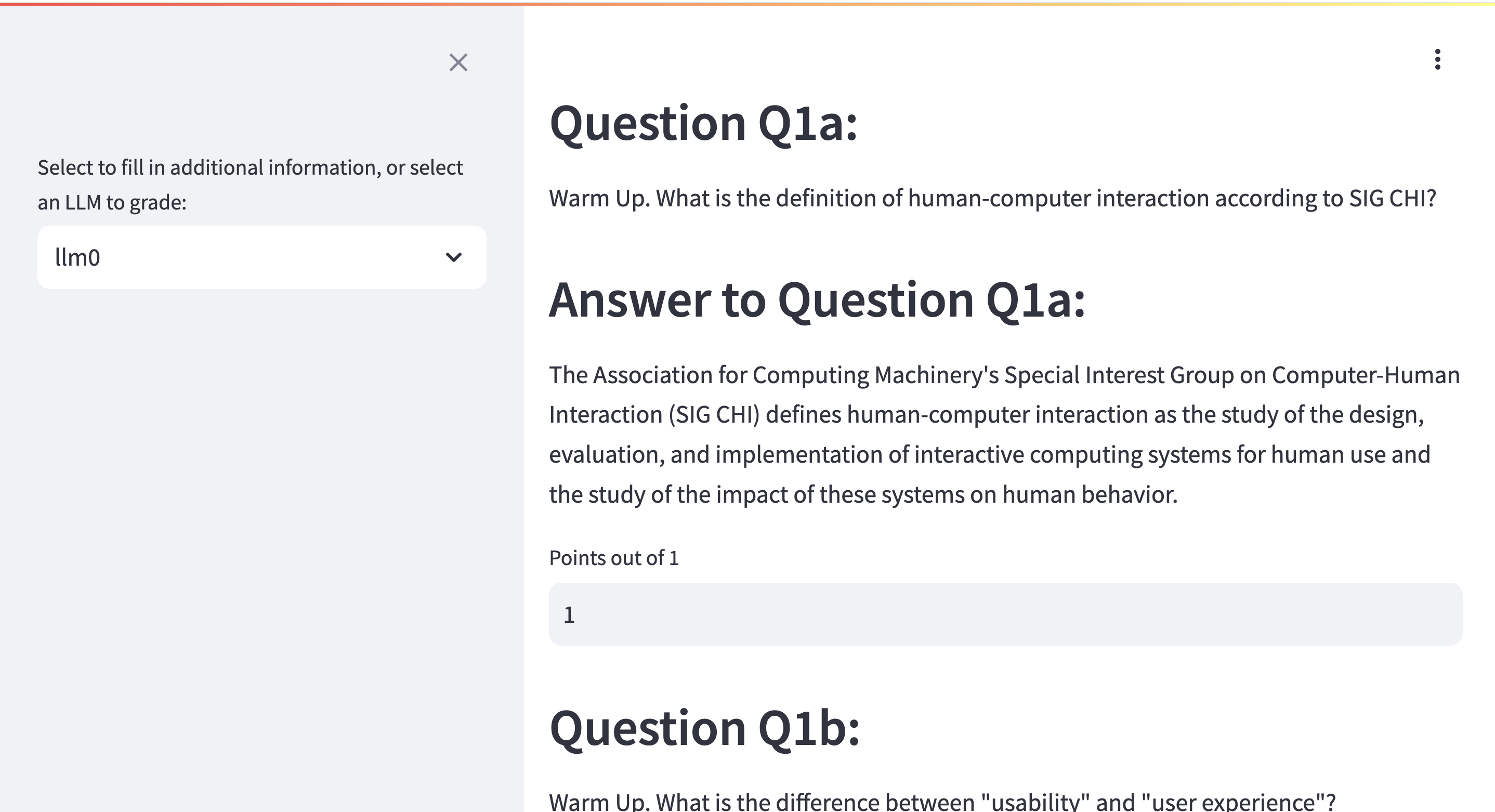Click the 'Answer to Question Q1a:' heading

[x=817, y=300]
